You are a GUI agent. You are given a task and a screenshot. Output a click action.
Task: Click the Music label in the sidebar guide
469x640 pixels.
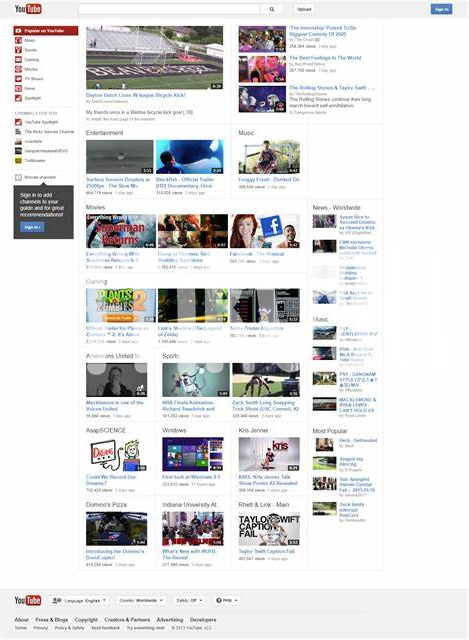click(30, 40)
